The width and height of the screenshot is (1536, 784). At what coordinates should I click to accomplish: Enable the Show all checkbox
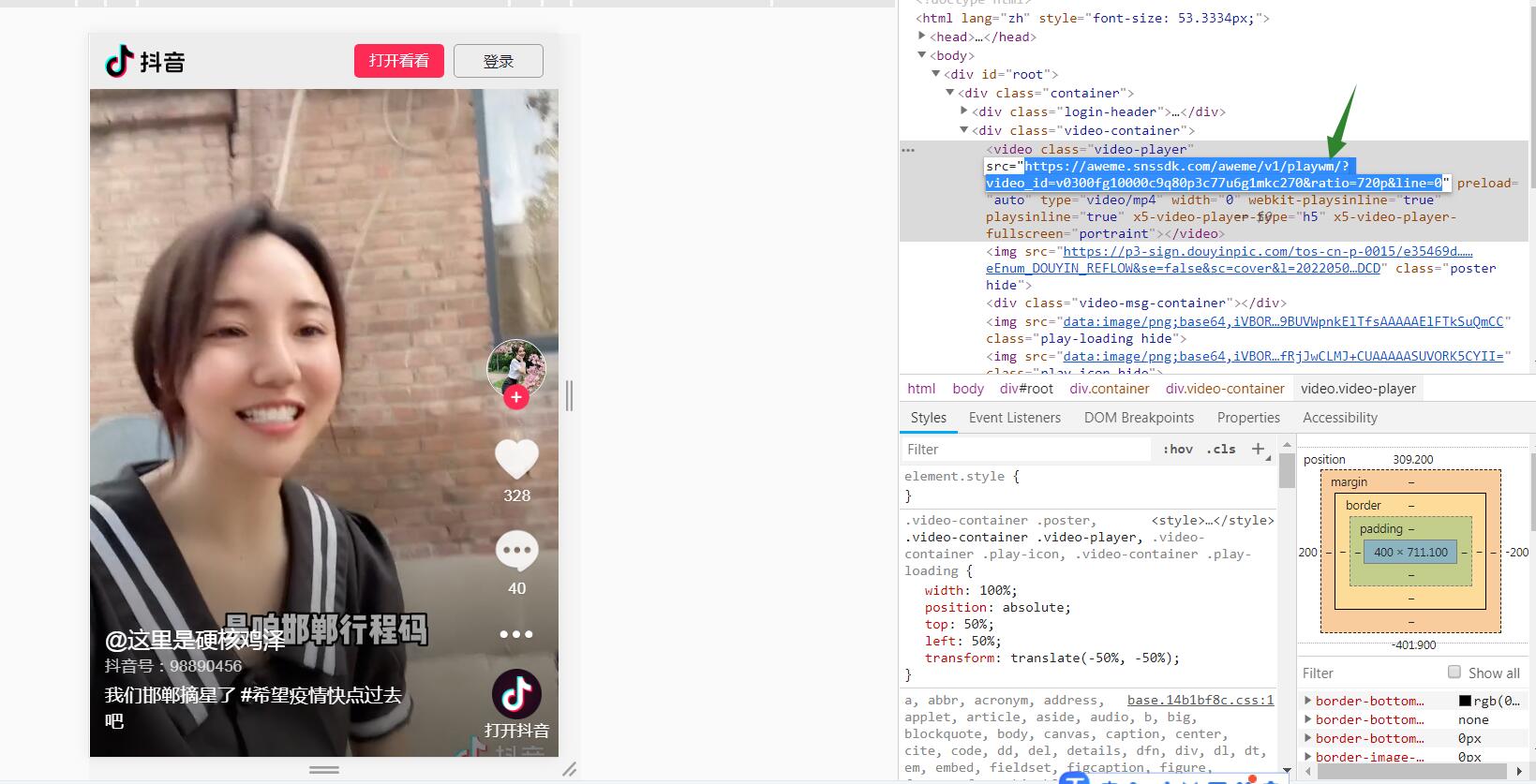[x=1454, y=673]
